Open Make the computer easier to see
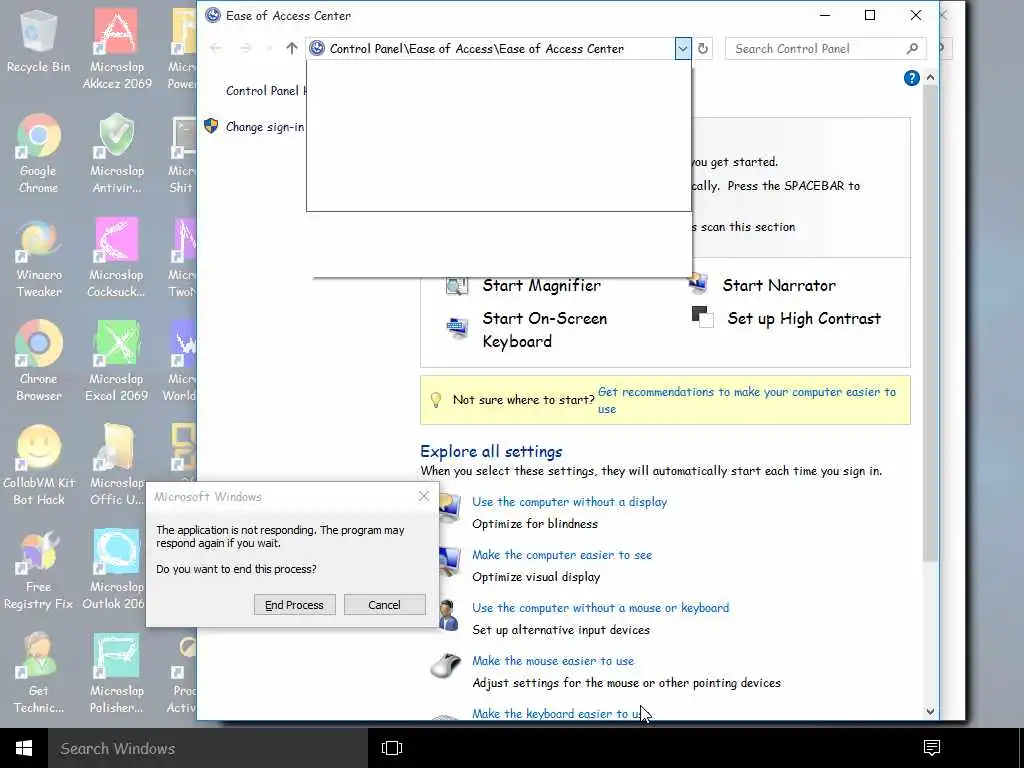 pos(562,554)
